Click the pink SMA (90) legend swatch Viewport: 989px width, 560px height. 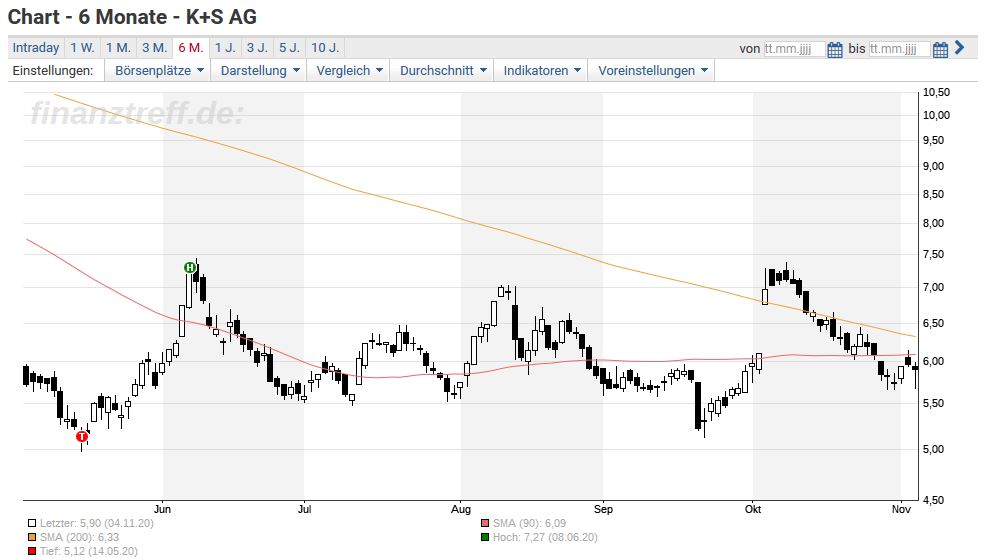tap(485, 523)
